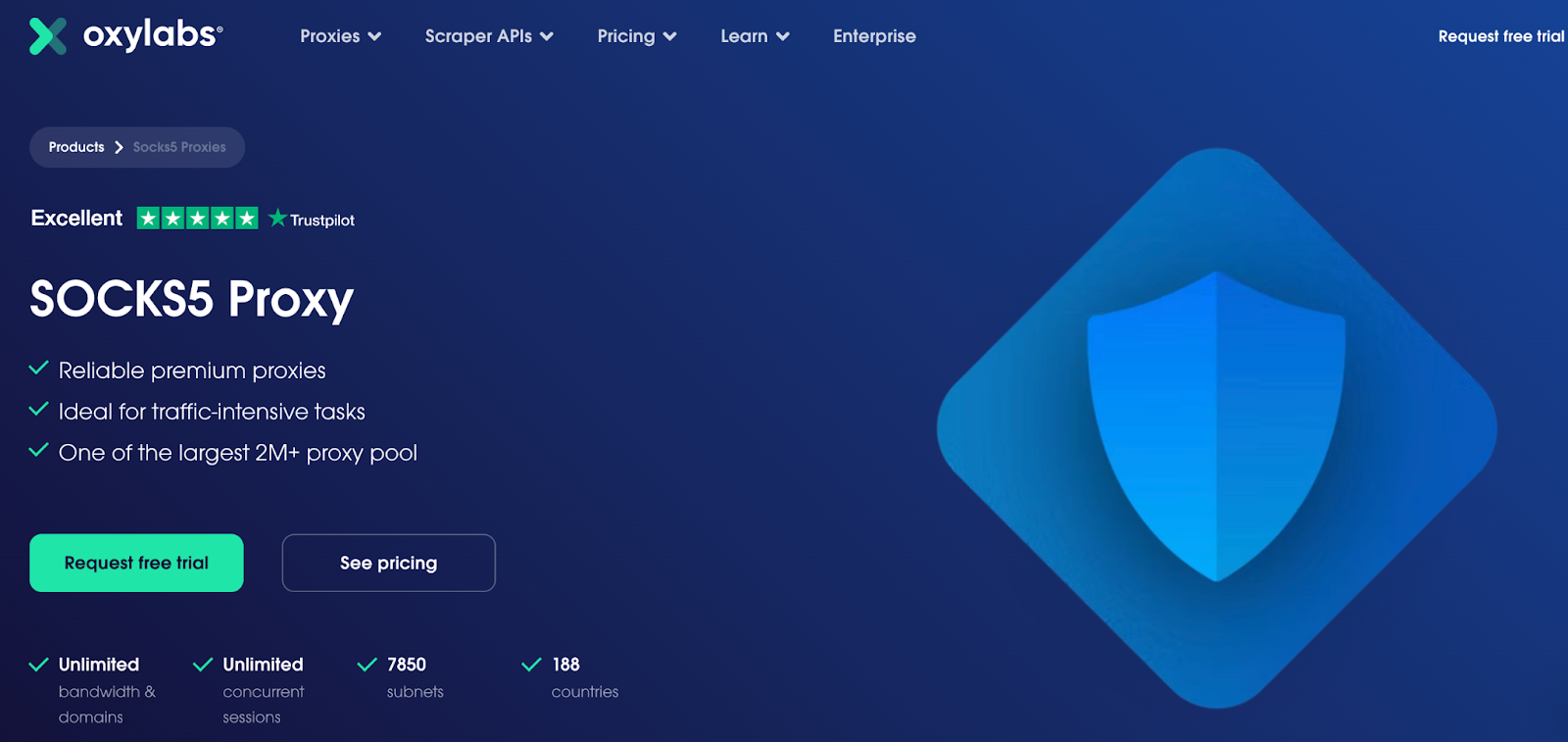This screenshot has width=1568, height=742.
Task: Click checkmark beside Unlimited bandwidth
Action: pyautogui.click(x=39, y=665)
